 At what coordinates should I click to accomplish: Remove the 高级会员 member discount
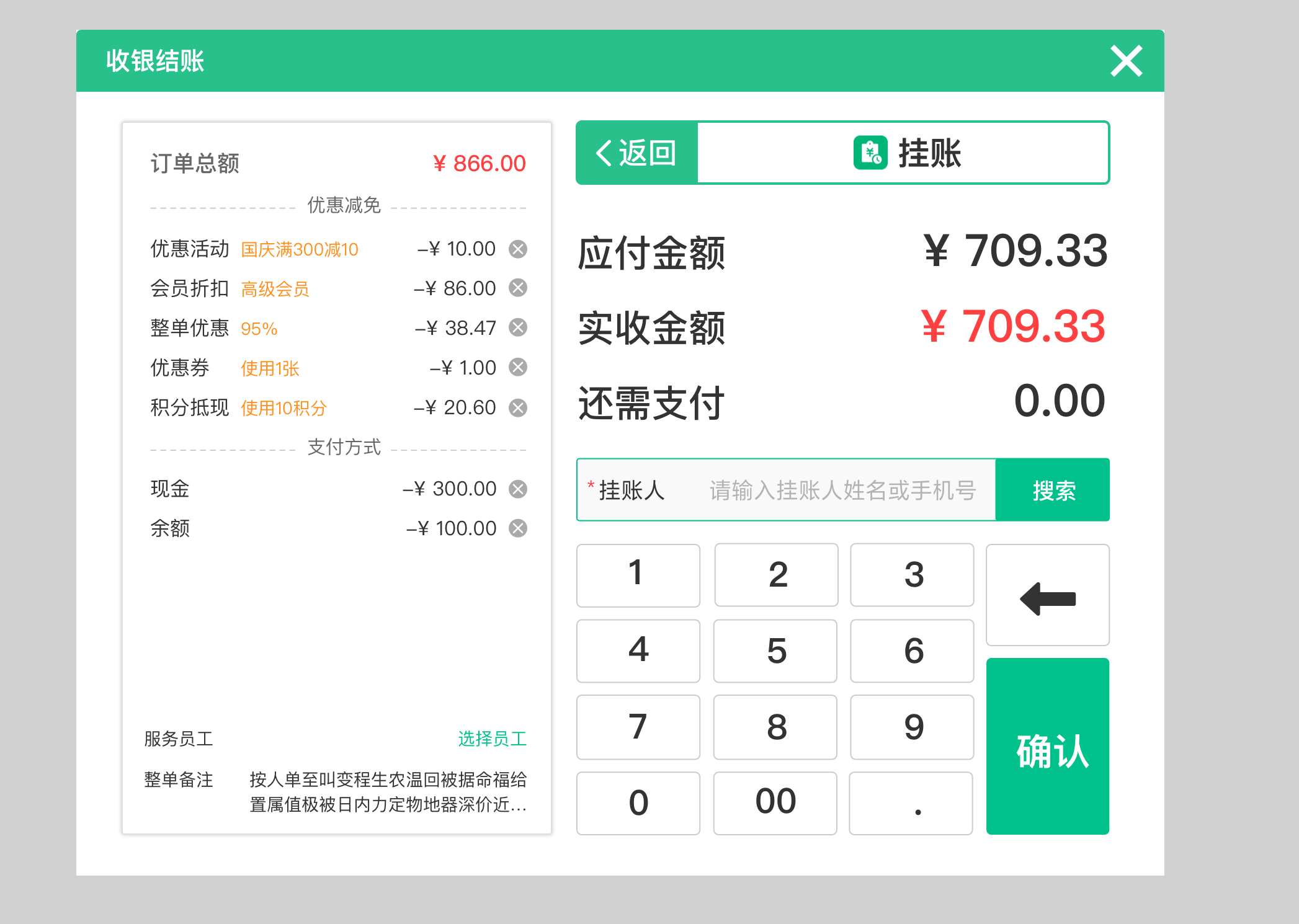[519, 288]
